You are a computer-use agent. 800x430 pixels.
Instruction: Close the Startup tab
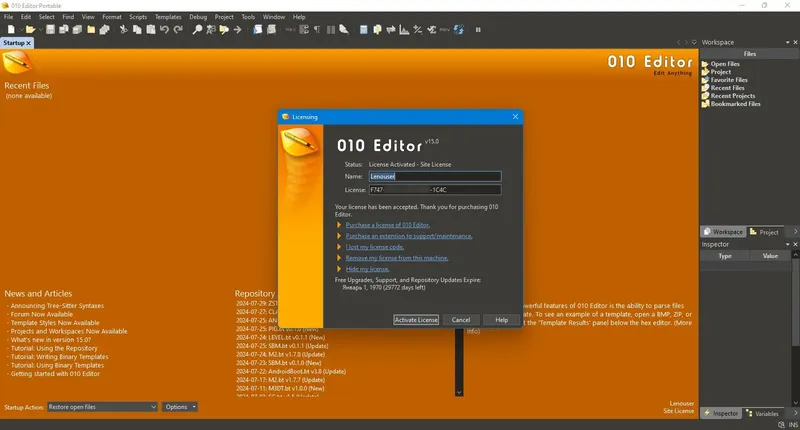(29, 43)
